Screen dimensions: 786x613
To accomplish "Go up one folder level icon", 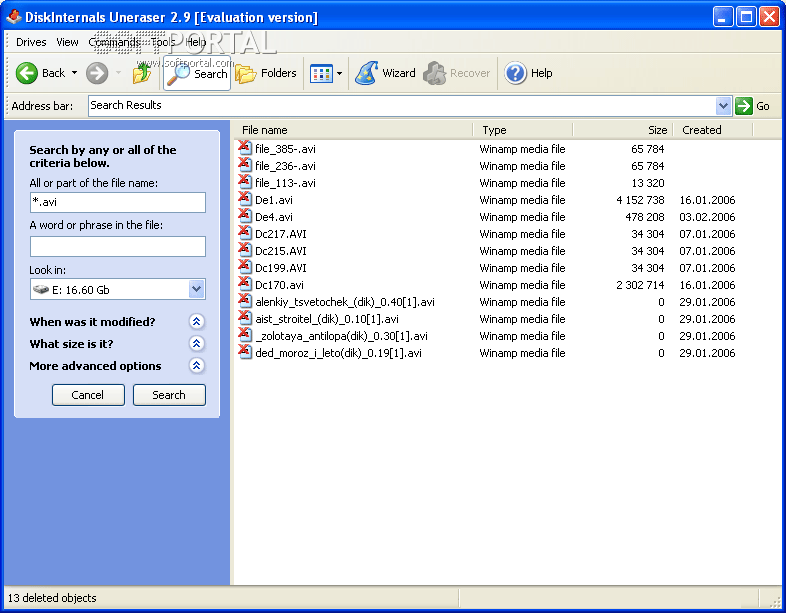I will pyautogui.click(x=142, y=73).
